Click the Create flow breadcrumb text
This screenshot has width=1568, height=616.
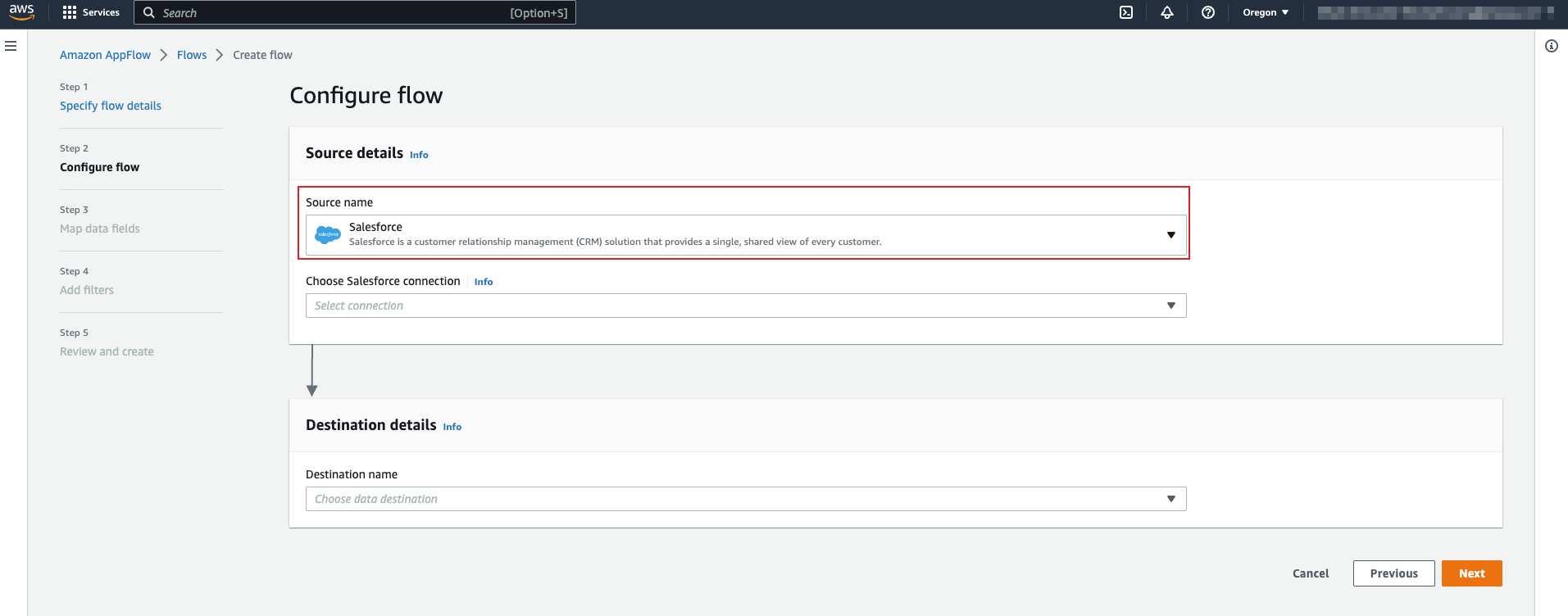point(262,55)
